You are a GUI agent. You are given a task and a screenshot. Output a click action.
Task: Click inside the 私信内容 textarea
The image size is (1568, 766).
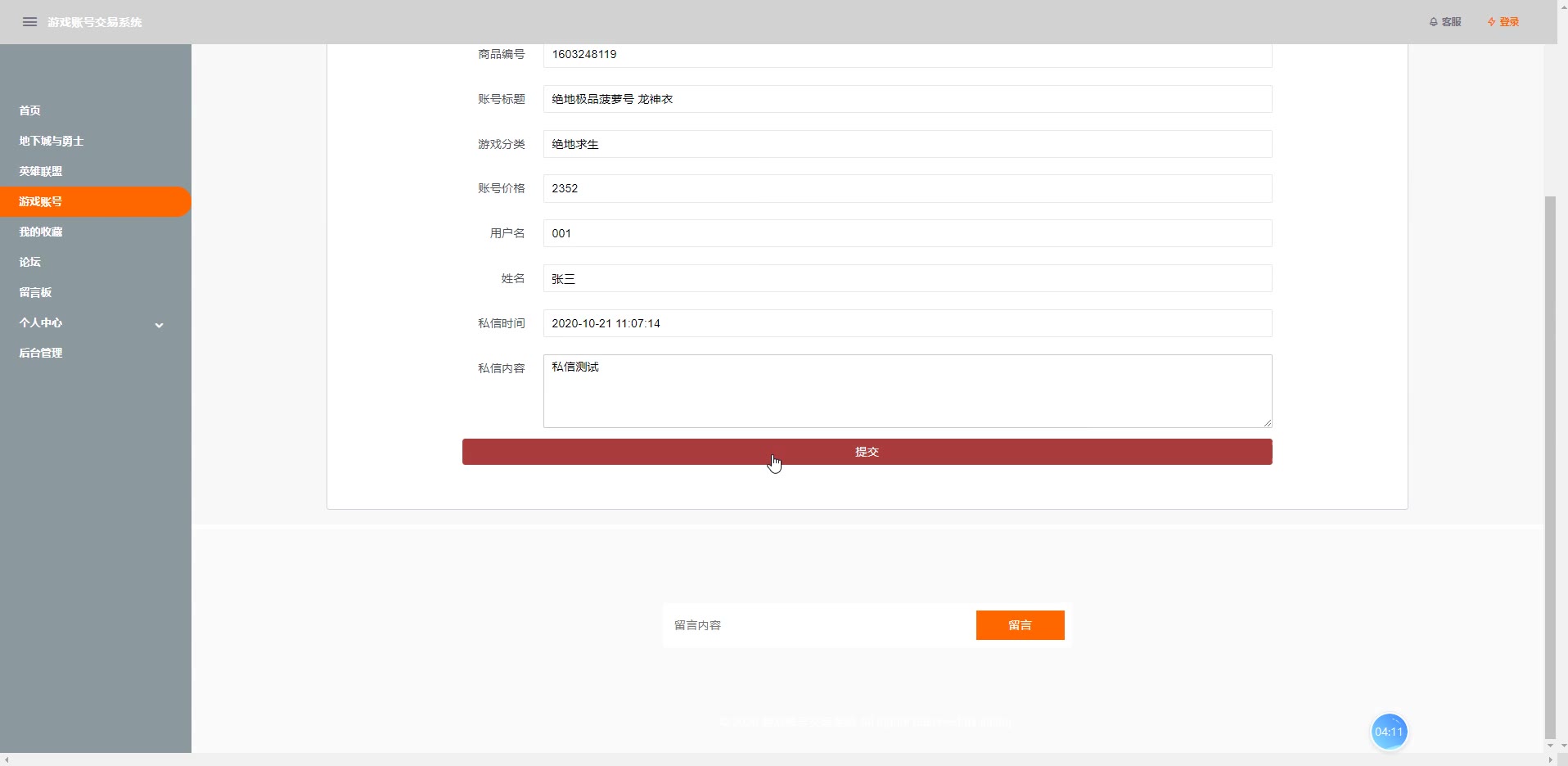pos(908,391)
